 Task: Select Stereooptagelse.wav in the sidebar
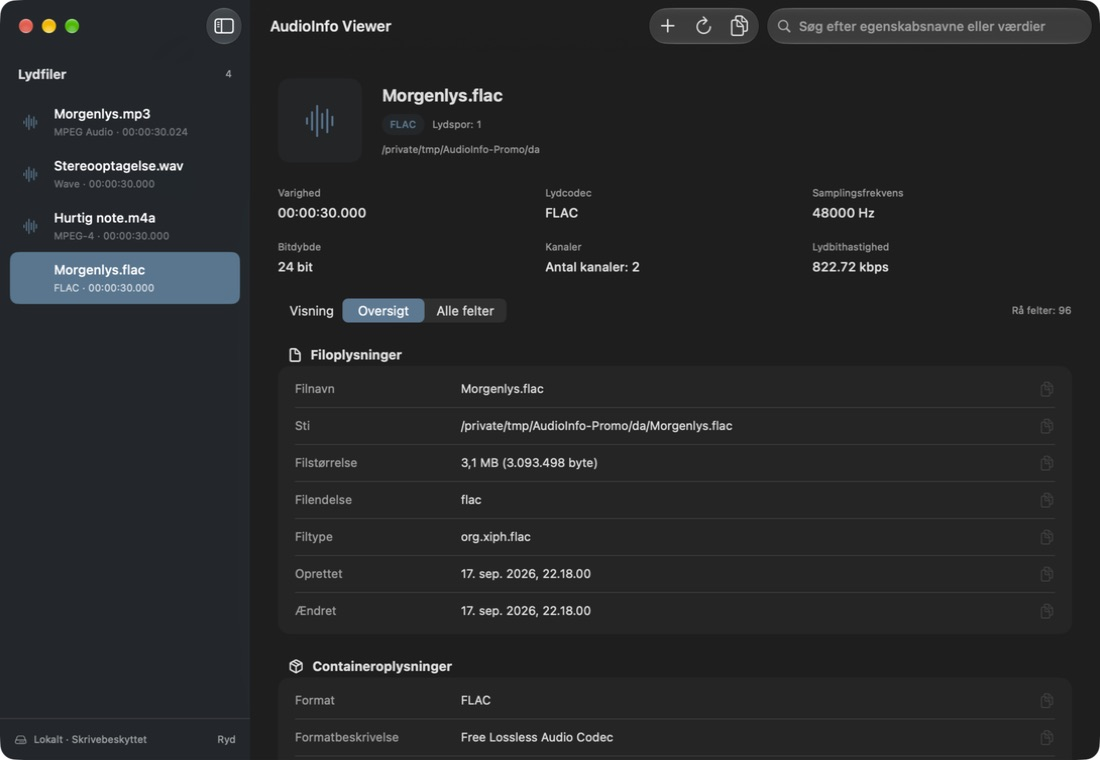click(x=125, y=174)
